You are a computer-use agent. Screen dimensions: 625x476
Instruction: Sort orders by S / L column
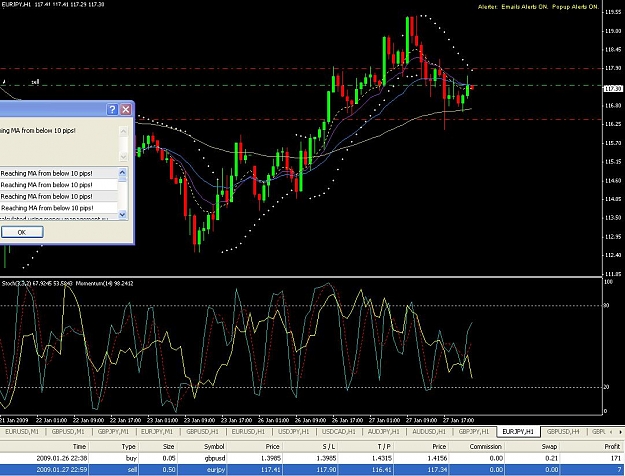tap(310, 446)
